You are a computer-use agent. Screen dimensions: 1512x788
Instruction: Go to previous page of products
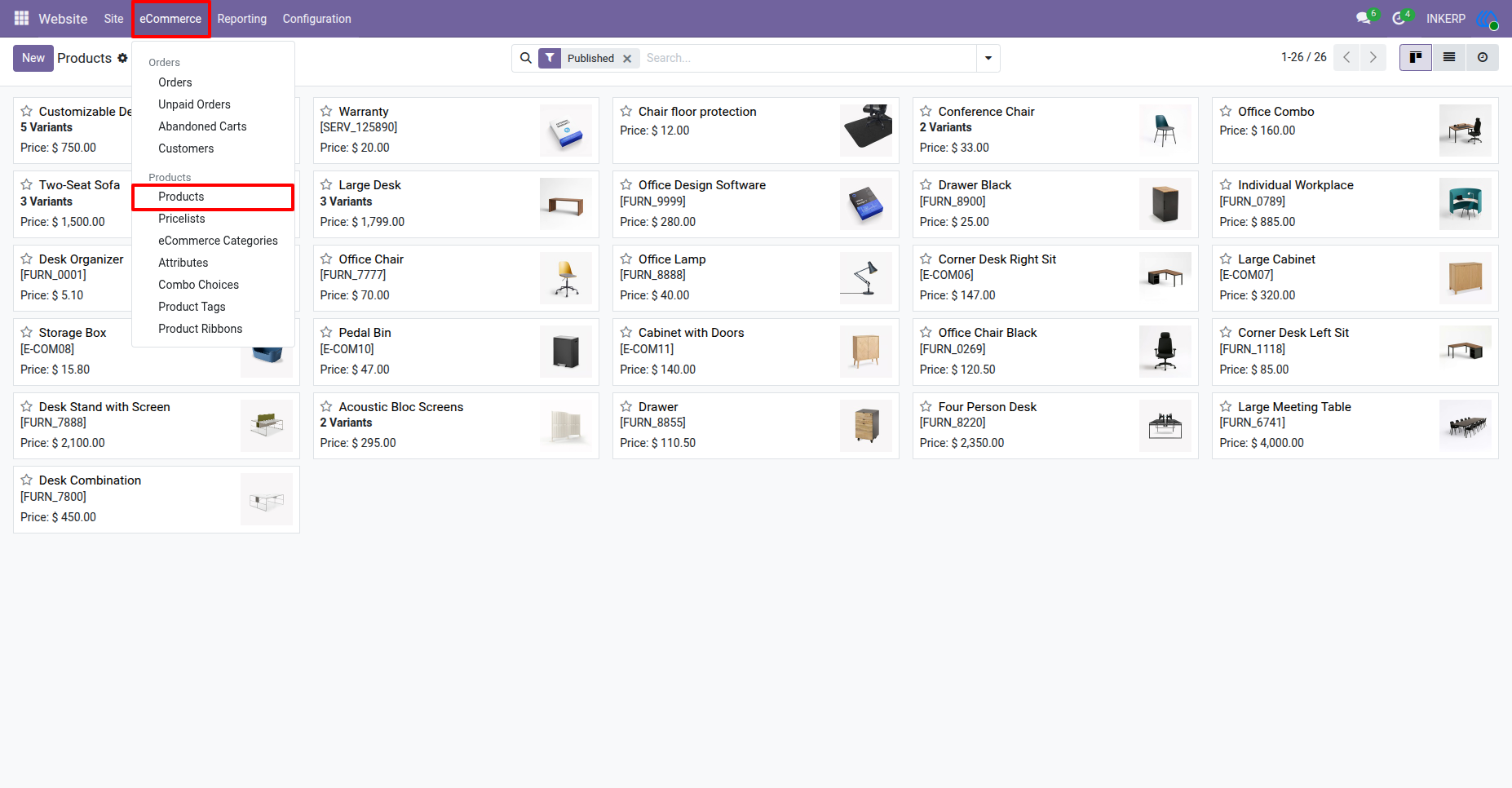(1346, 57)
